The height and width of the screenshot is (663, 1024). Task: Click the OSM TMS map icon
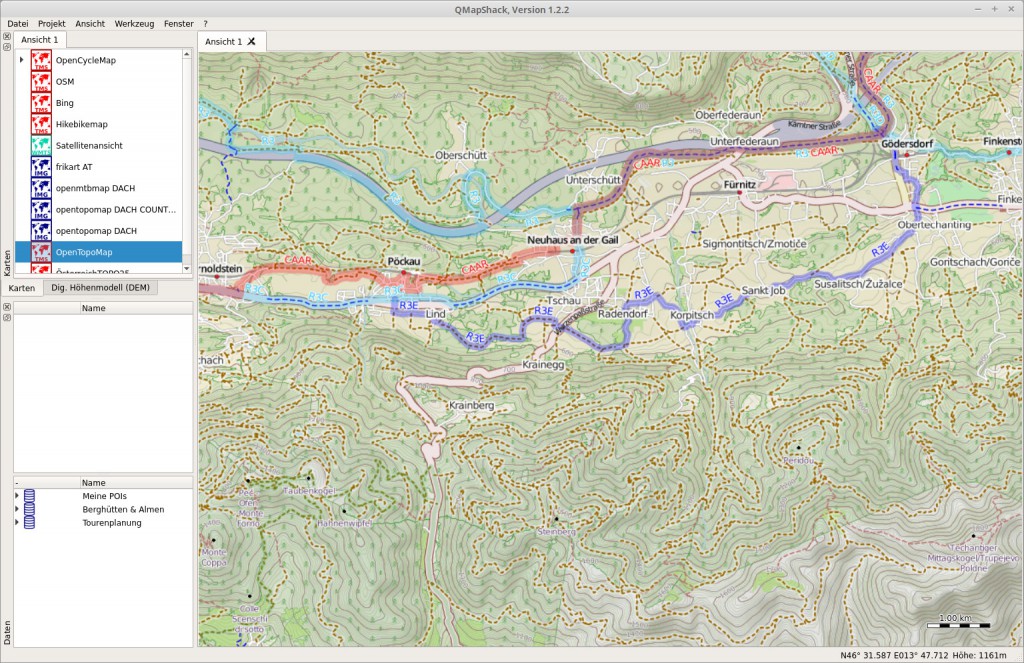(x=42, y=81)
